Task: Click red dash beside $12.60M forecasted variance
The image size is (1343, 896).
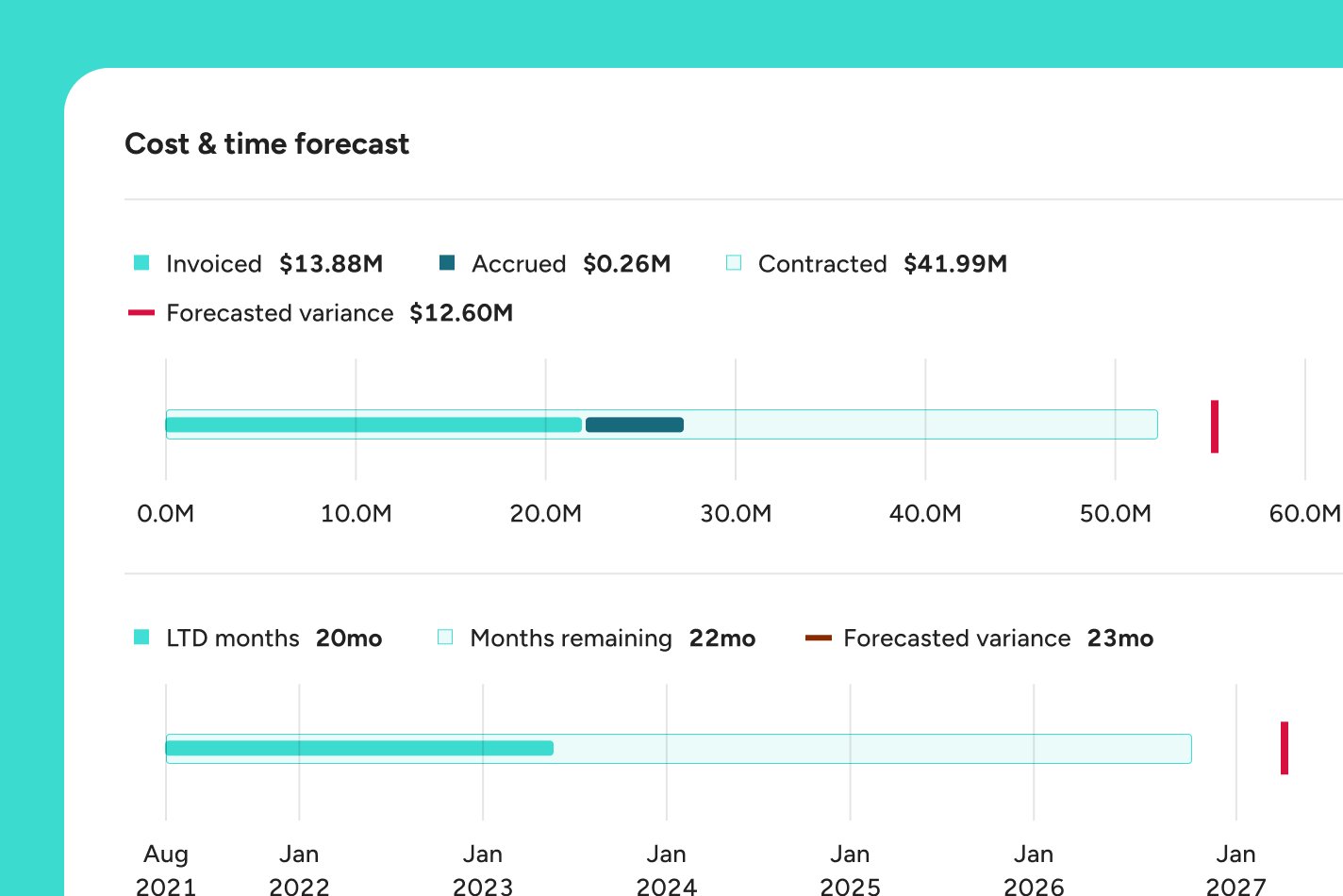Action: click(141, 312)
